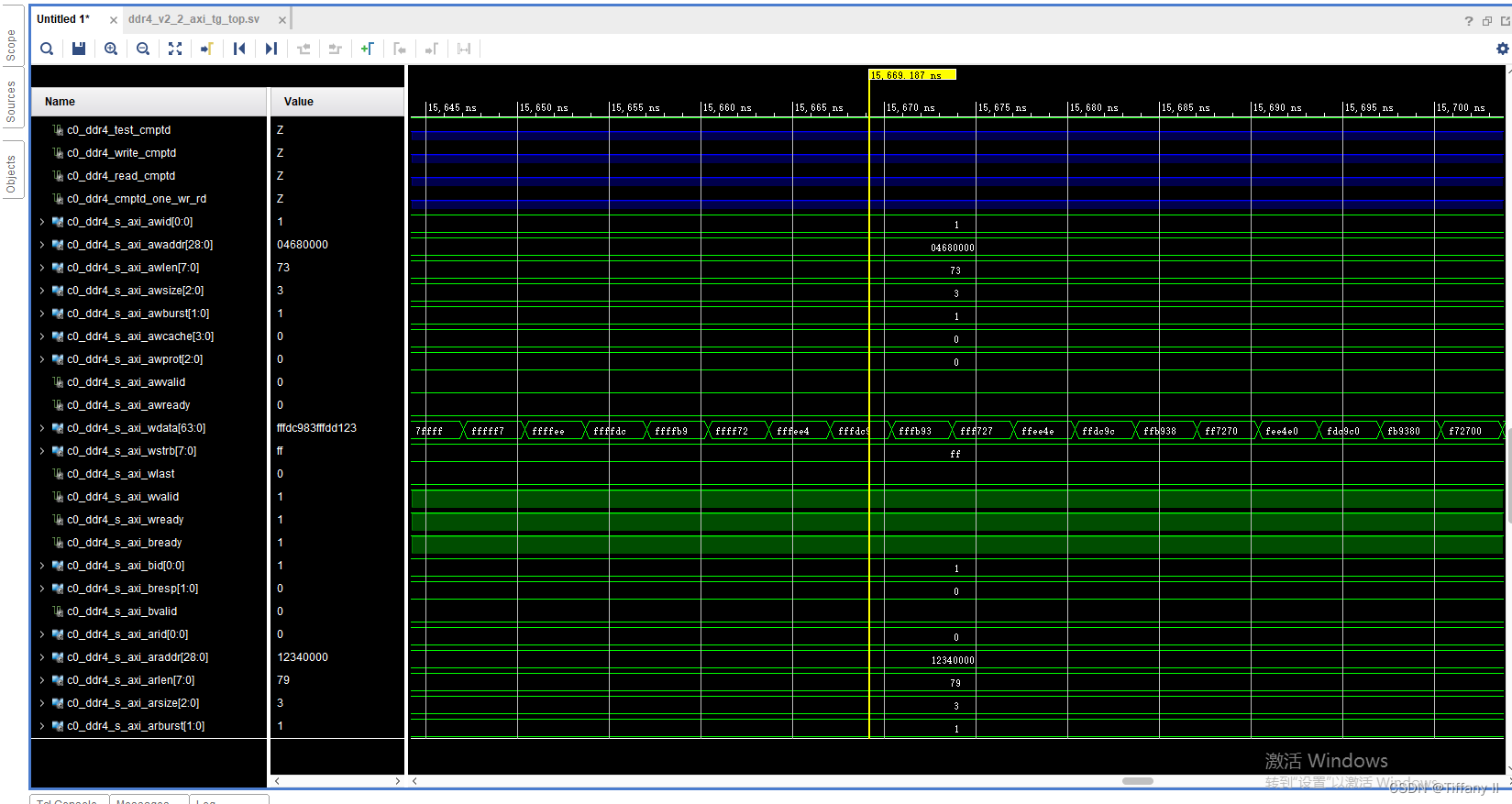The height and width of the screenshot is (804, 1512).
Task: Click the Search magnifier toolbar icon
Action: (47, 49)
